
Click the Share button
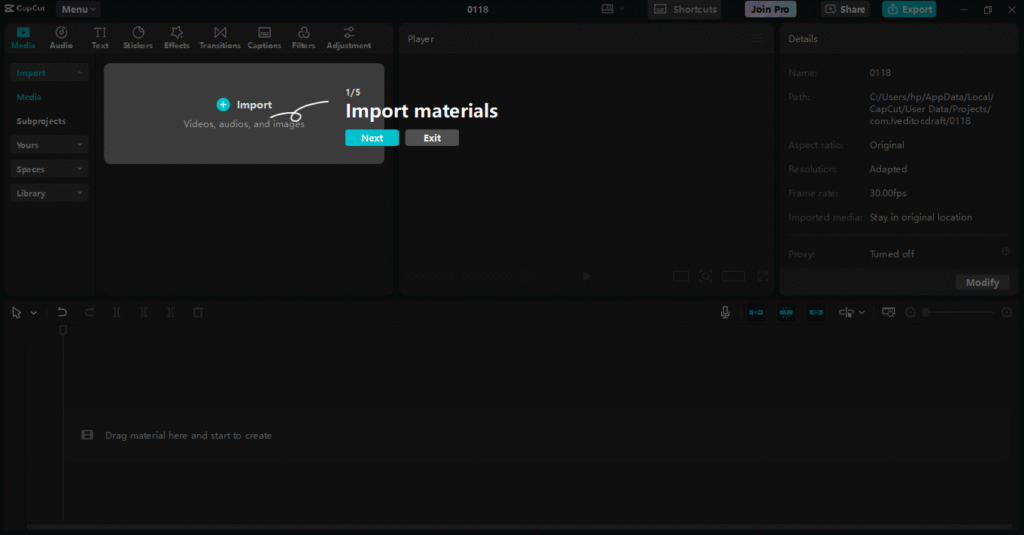point(845,9)
